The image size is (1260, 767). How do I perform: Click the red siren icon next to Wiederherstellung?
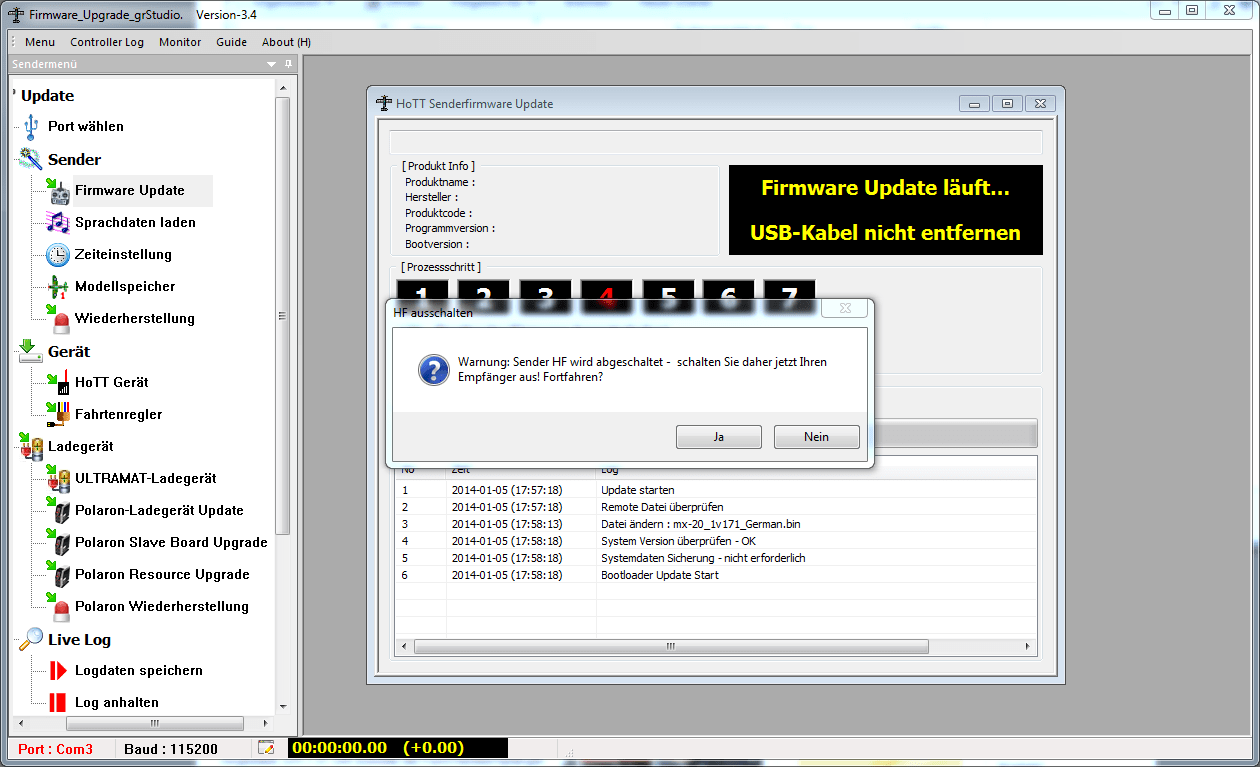[x=58, y=319]
